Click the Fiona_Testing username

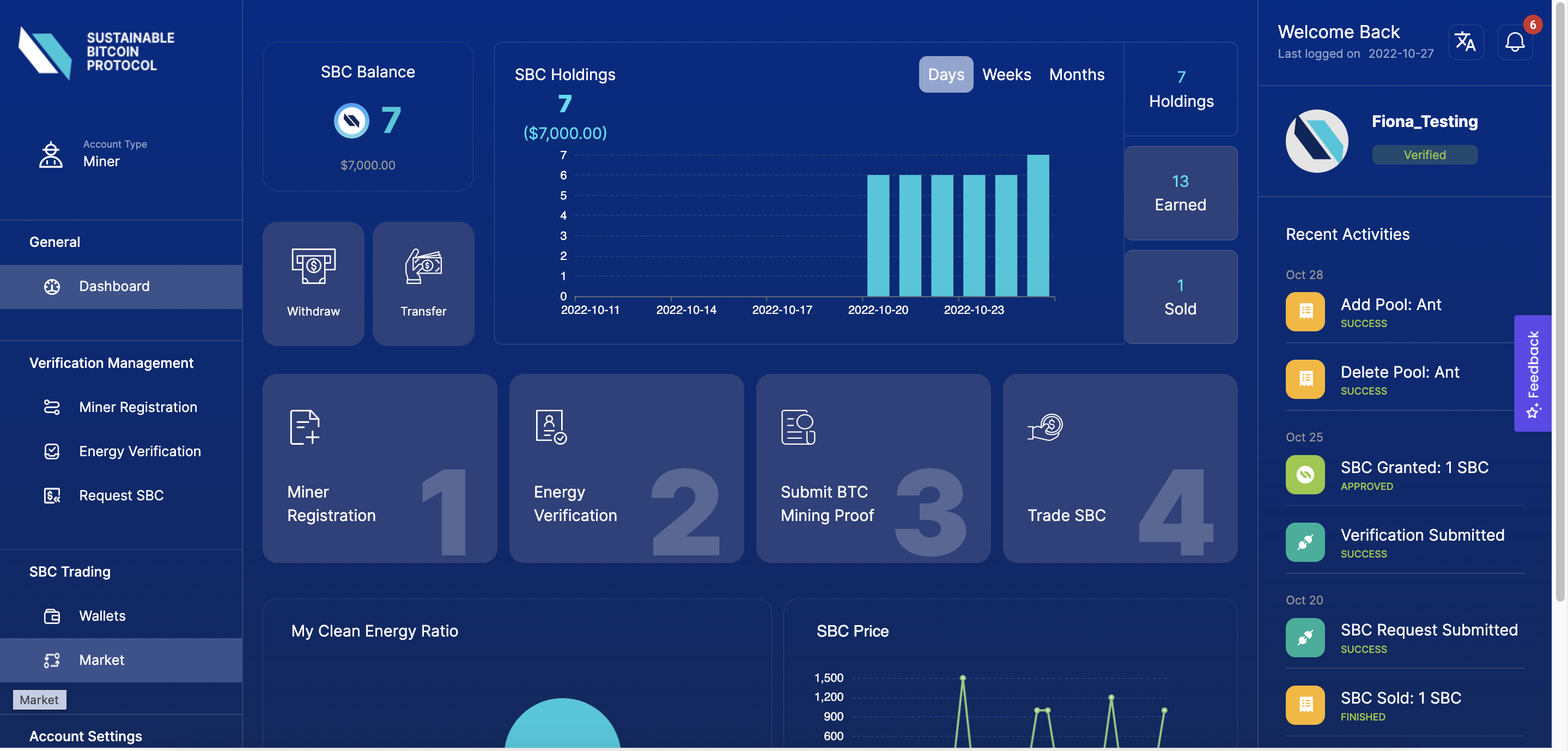(x=1424, y=121)
